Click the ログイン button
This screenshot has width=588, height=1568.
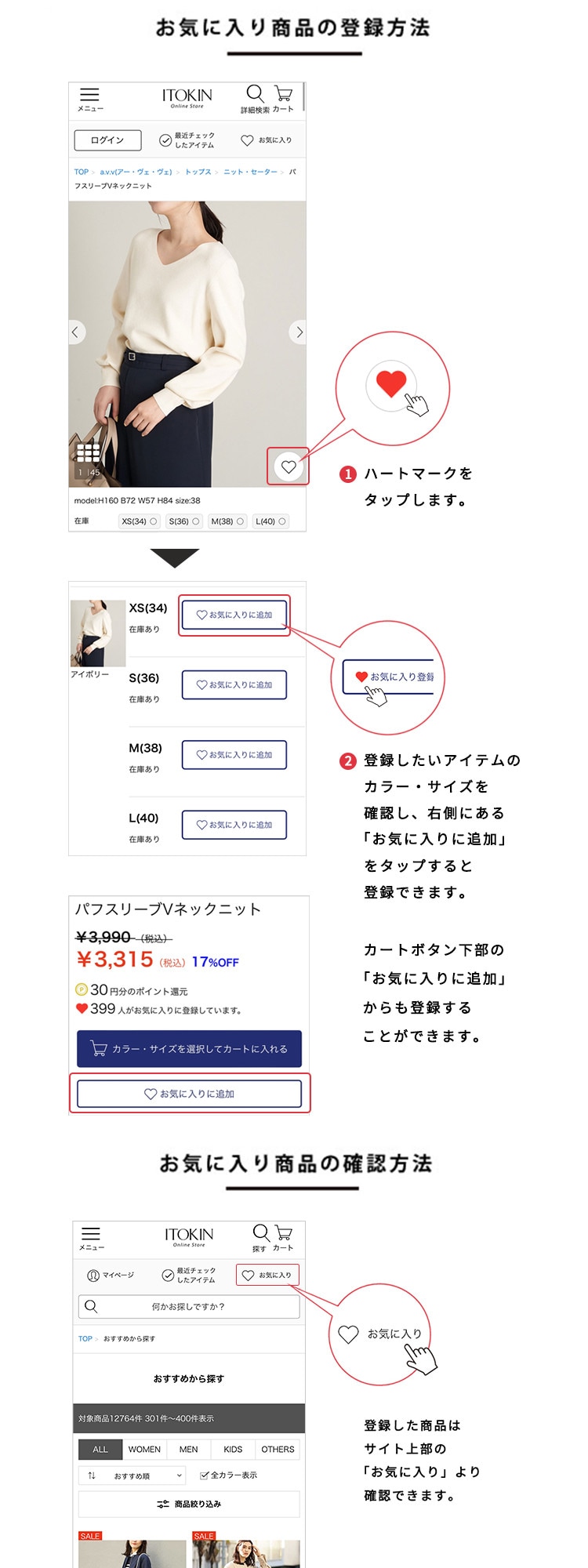(107, 140)
